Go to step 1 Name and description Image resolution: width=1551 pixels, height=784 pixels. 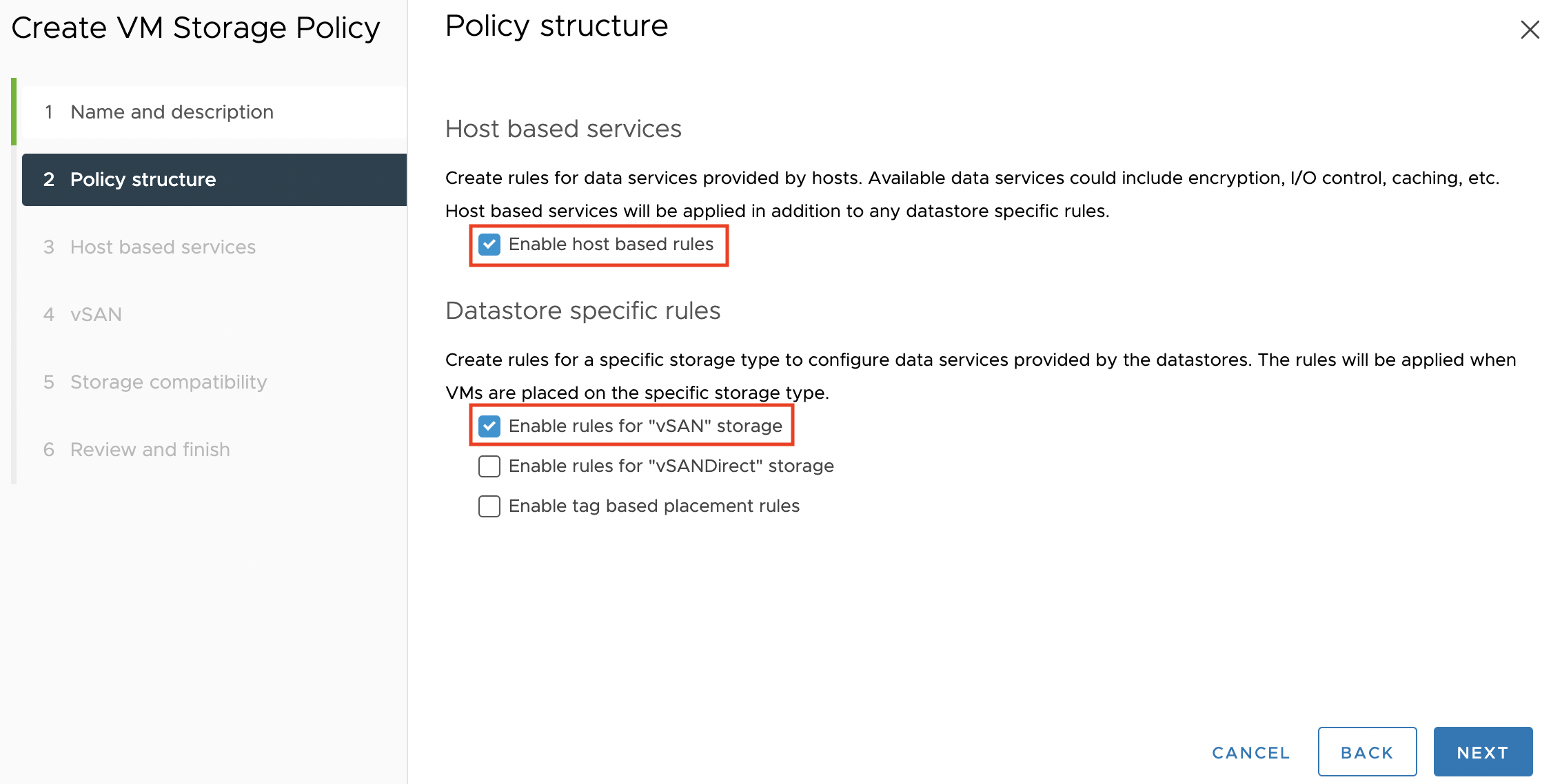tap(172, 112)
